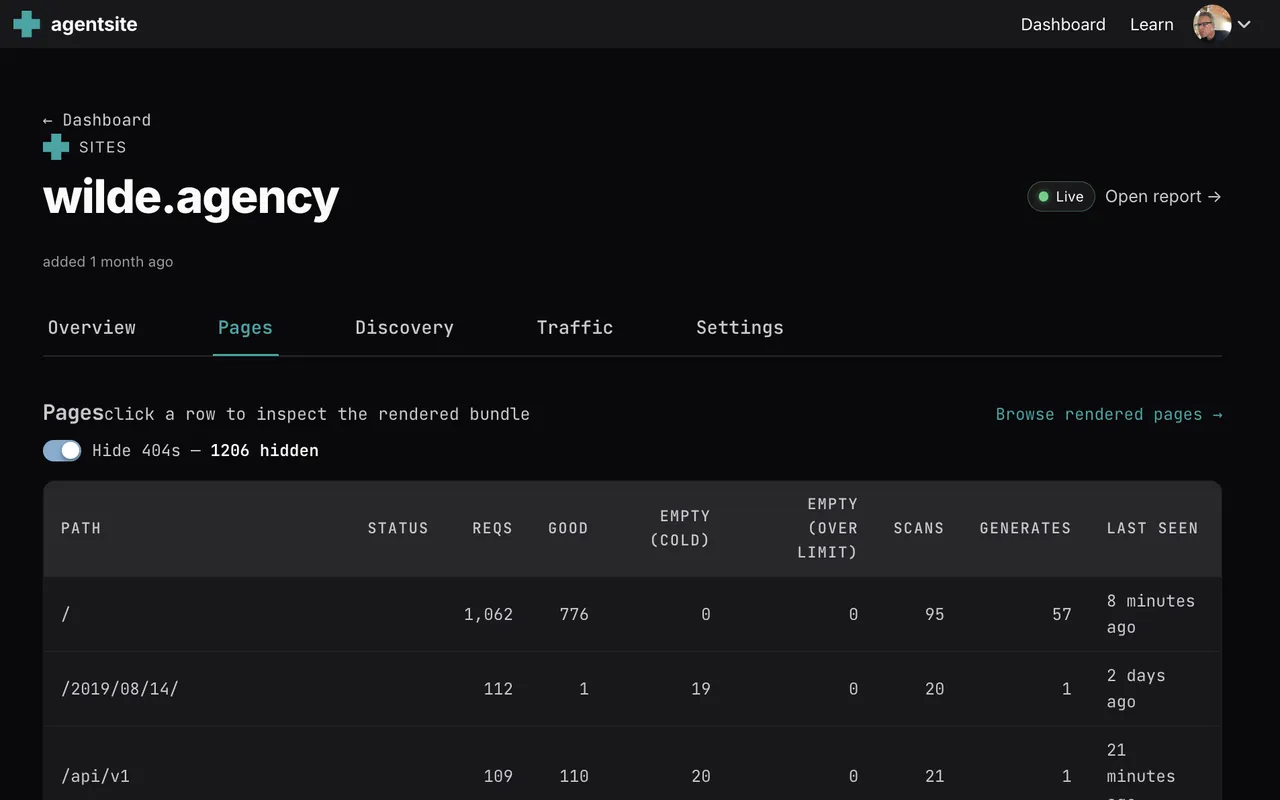Click the PATH column header
This screenshot has height=800, width=1280.
click(x=81, y=528)
